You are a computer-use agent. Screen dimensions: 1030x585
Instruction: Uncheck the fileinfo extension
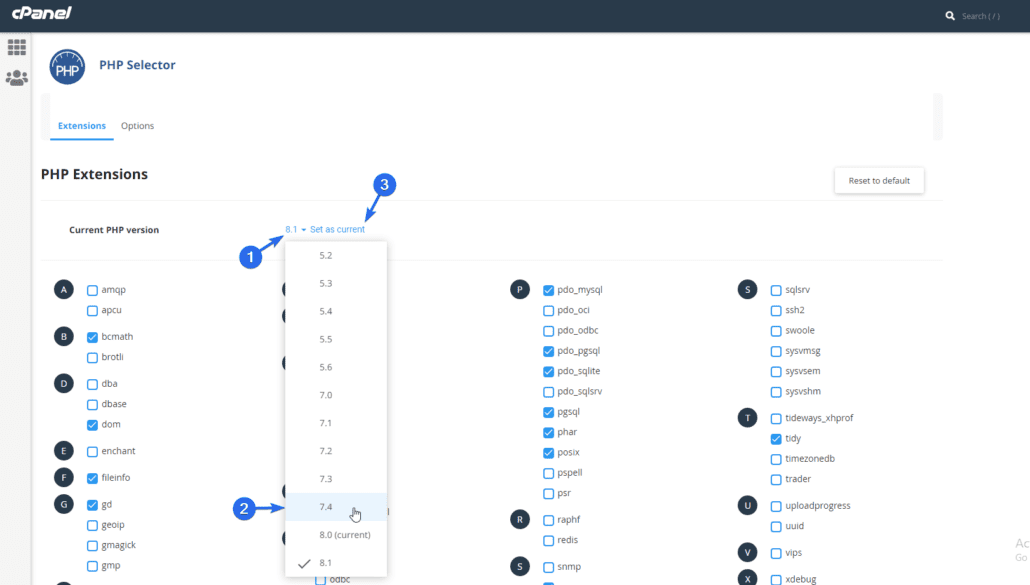point(93,479)
